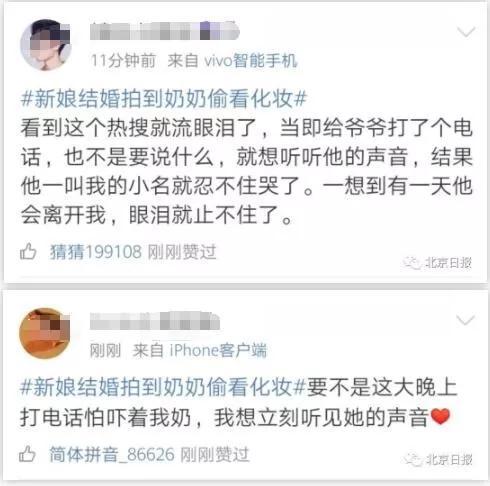Tap the thumbs-up icon beside 简体拼音_86626
Viewport: 490px width, 486px height.
tap(27, 454)
